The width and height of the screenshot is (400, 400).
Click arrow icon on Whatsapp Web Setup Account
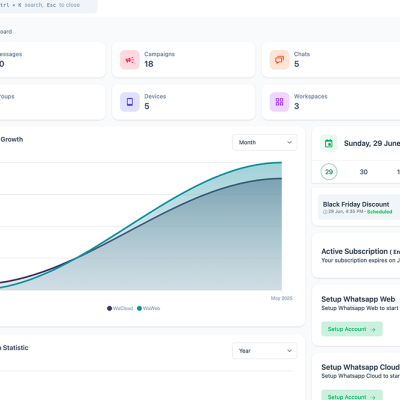pyautogui.click(x=373, y=329)
